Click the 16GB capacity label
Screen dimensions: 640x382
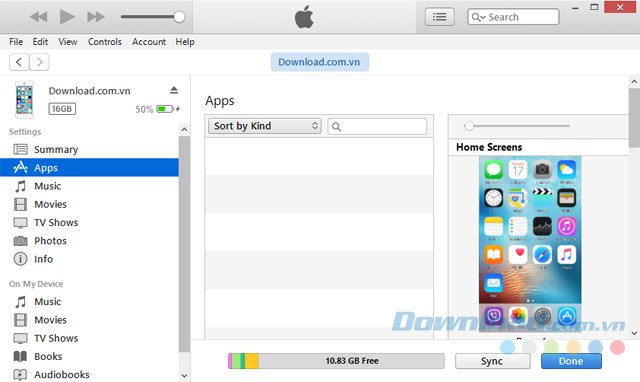(62, 109)
